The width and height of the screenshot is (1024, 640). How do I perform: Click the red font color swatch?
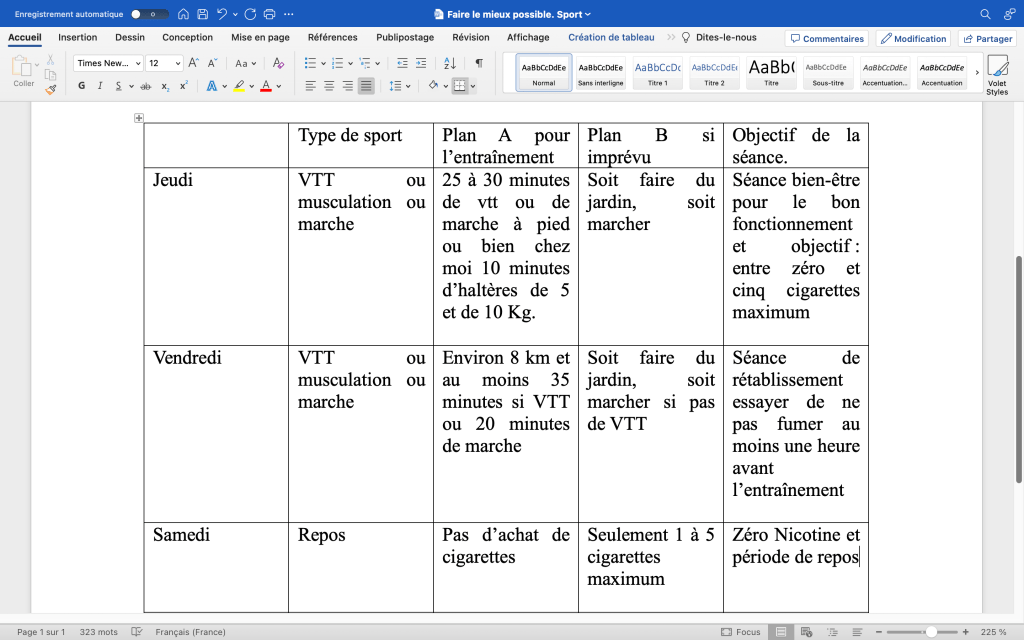265,86
